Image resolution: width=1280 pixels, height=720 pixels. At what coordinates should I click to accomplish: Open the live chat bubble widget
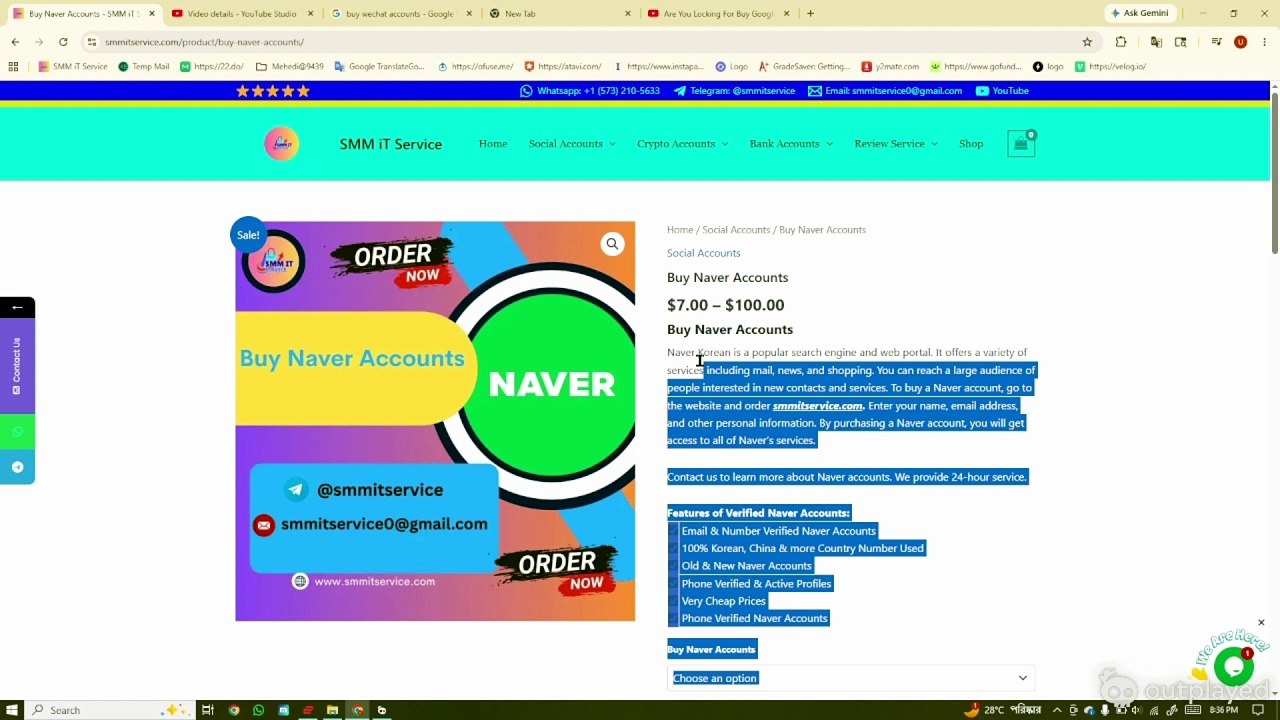click(x=1233, y=667)
